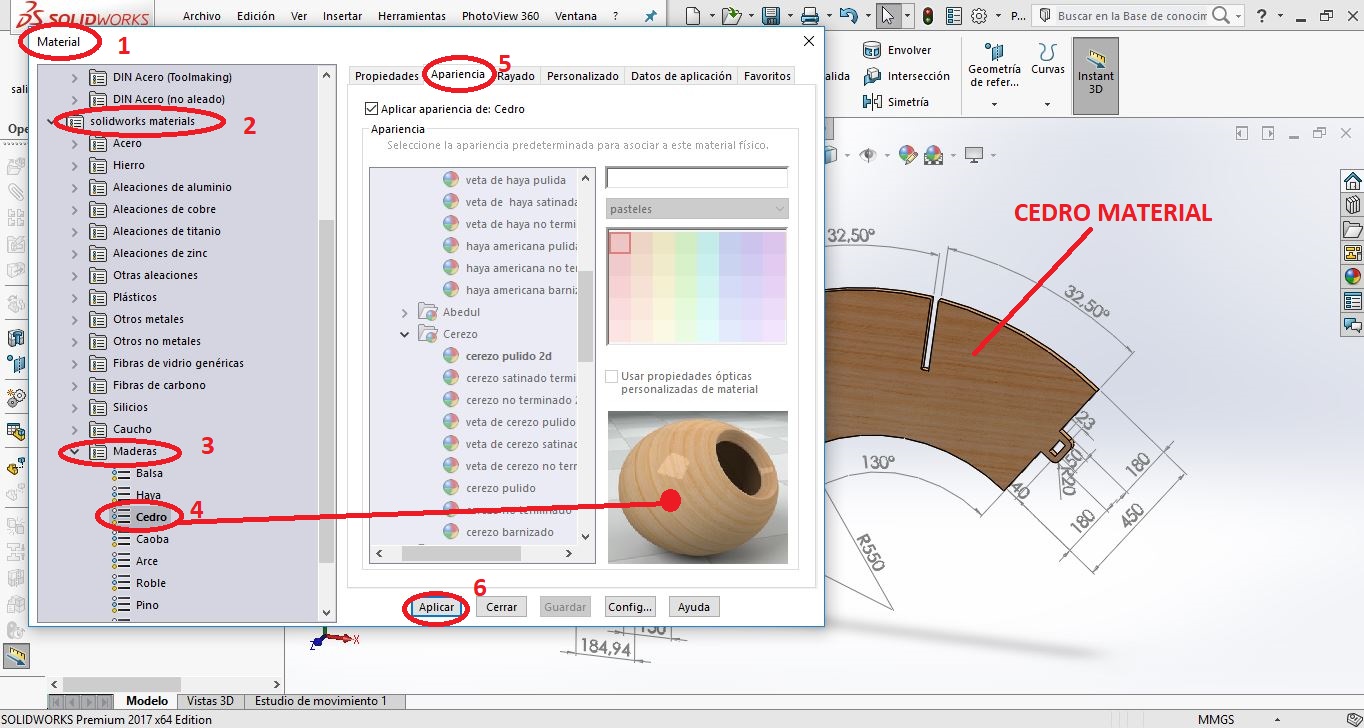Click the Cerrar button
The height and width of the screenshot is (728, 1364).
[502, 607]
